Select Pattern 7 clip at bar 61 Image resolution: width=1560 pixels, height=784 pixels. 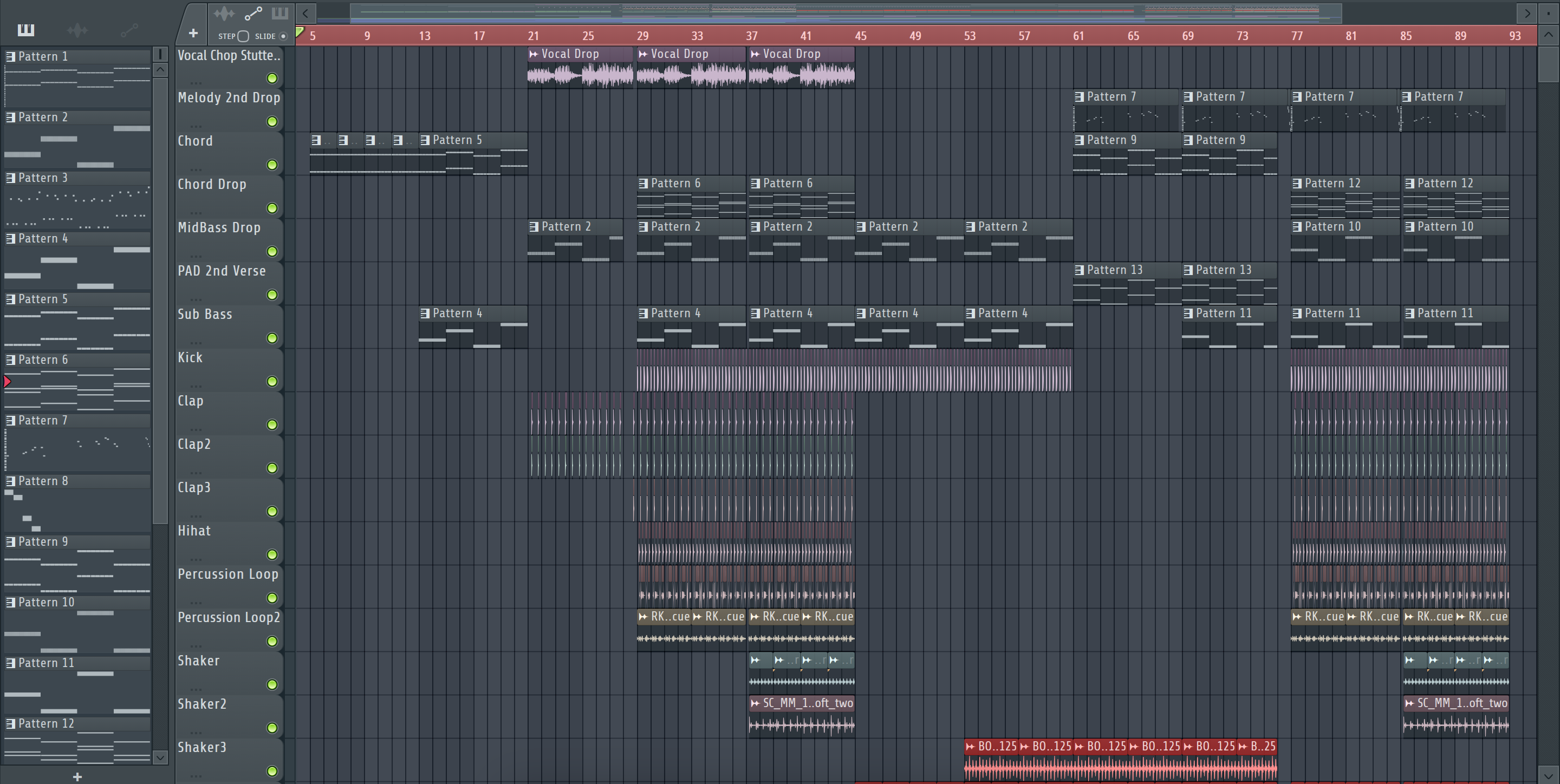pyautogui.click(x=1127, y=111)
